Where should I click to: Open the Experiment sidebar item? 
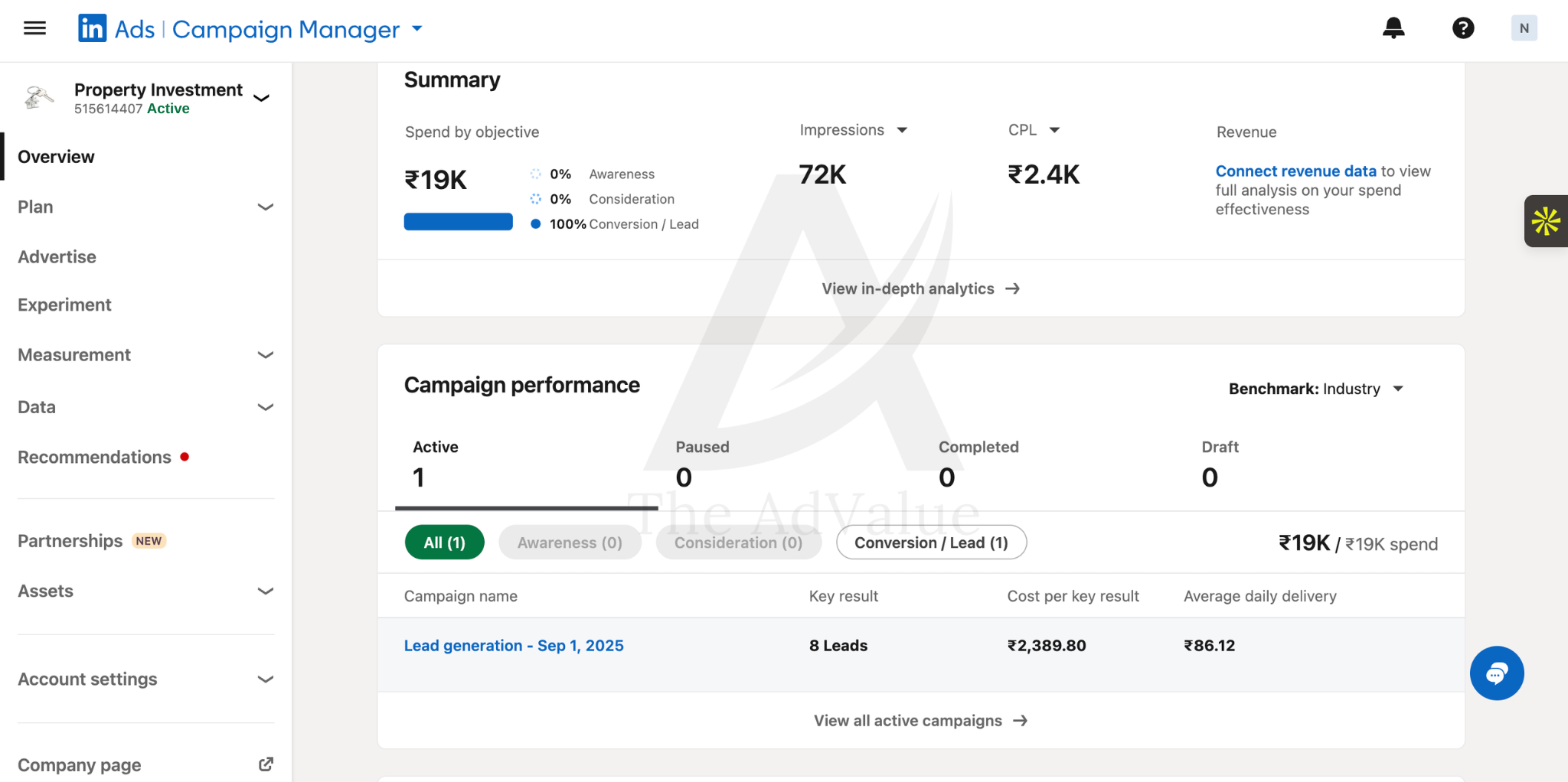pyautogui.click(x=65, y=305)
